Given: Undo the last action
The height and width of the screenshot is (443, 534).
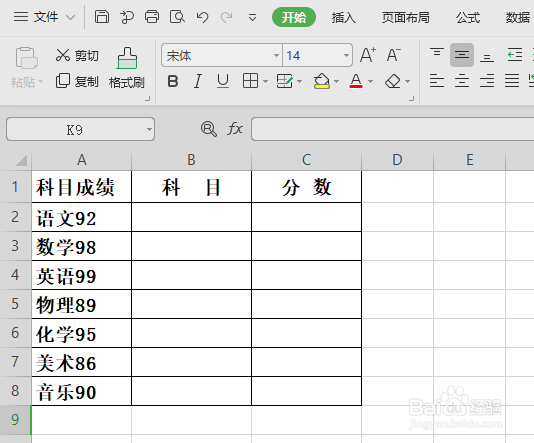Looking at the screenshot, I should coord(202,17).
